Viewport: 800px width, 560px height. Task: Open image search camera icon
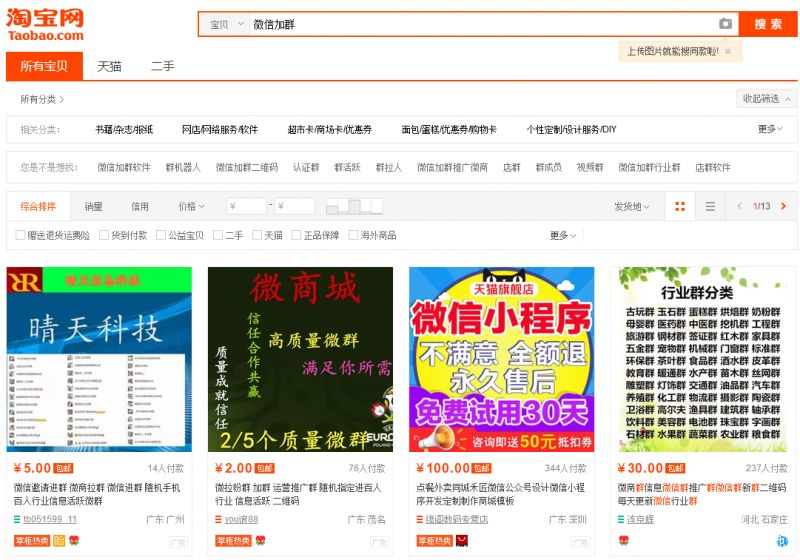(x=725, y=23)
